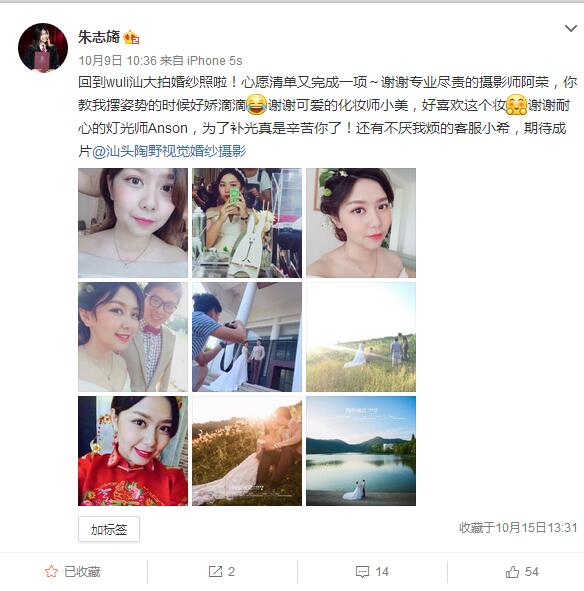Open the username 朱志旖 profile link
The height and width of the screenshot is (591, 584).
[x=99, y=37]
